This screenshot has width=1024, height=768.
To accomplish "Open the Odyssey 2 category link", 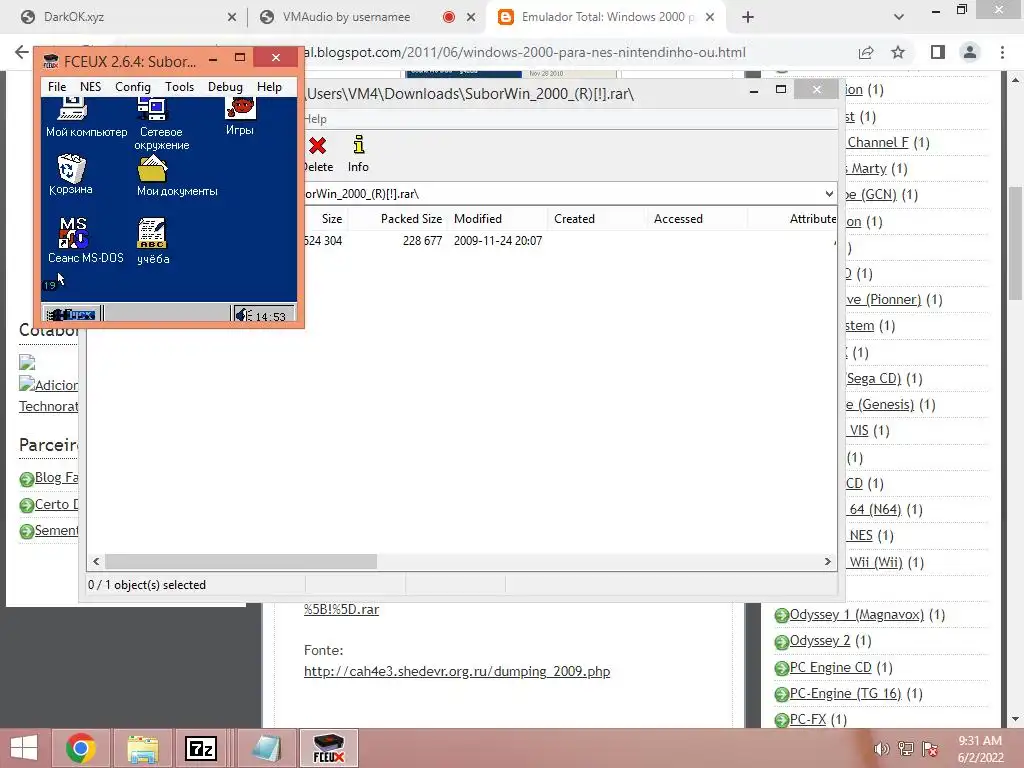I will click(820, 641).
